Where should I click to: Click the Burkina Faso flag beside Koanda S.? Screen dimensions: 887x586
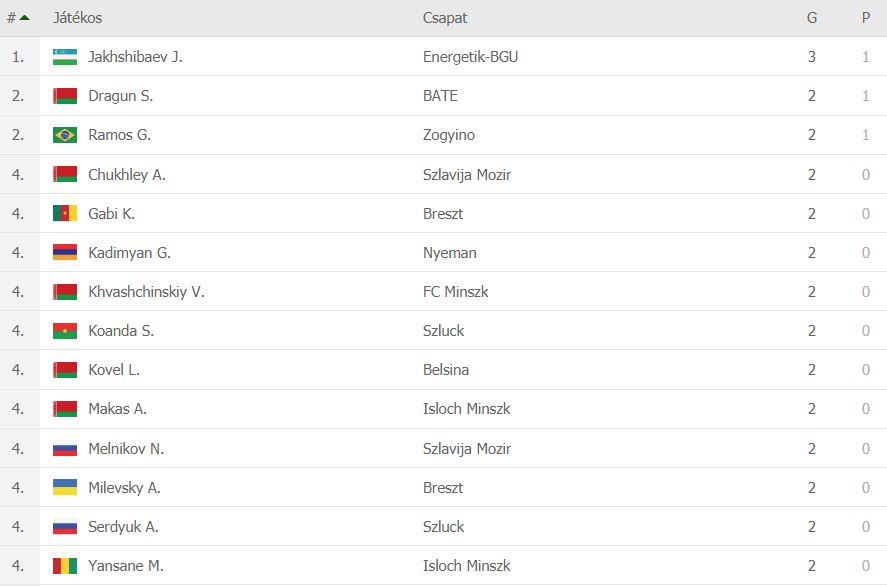[65, 330]
